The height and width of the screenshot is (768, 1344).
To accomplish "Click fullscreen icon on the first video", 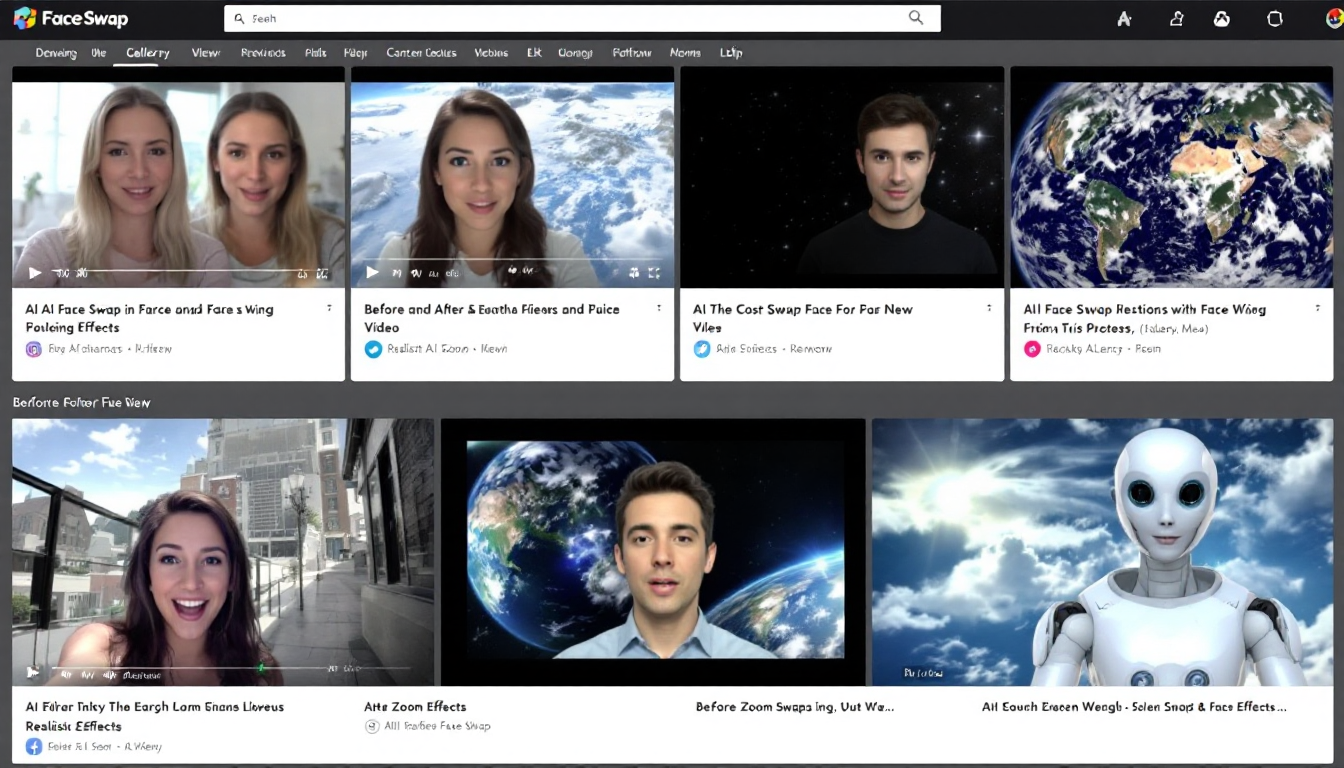I will click(322, 273).
